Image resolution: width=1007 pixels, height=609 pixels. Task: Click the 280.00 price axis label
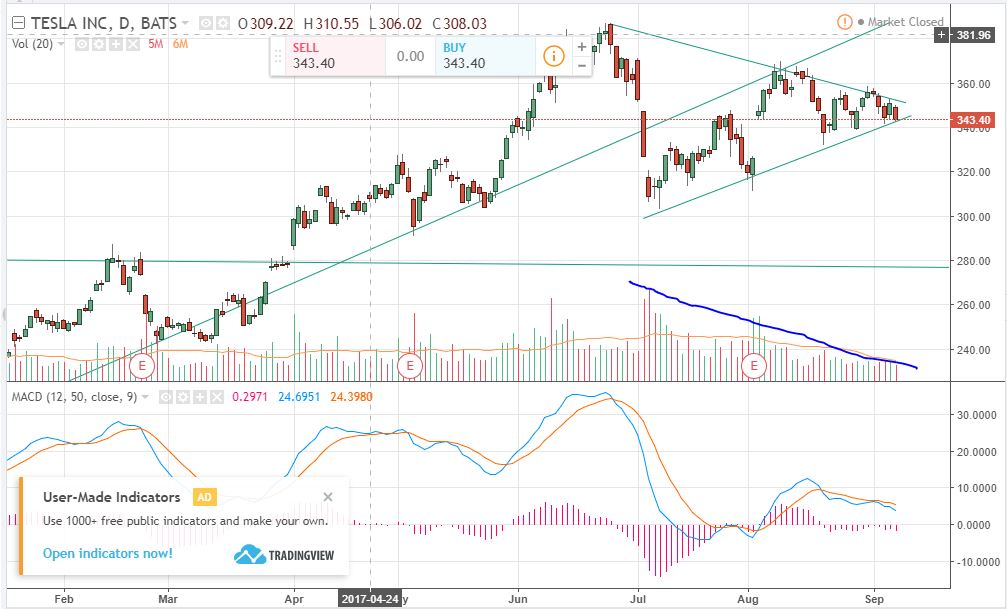pos(973,261)
